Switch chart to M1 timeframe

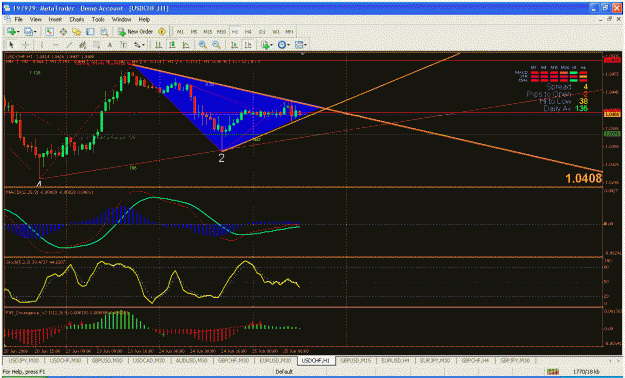pos(180,32)
